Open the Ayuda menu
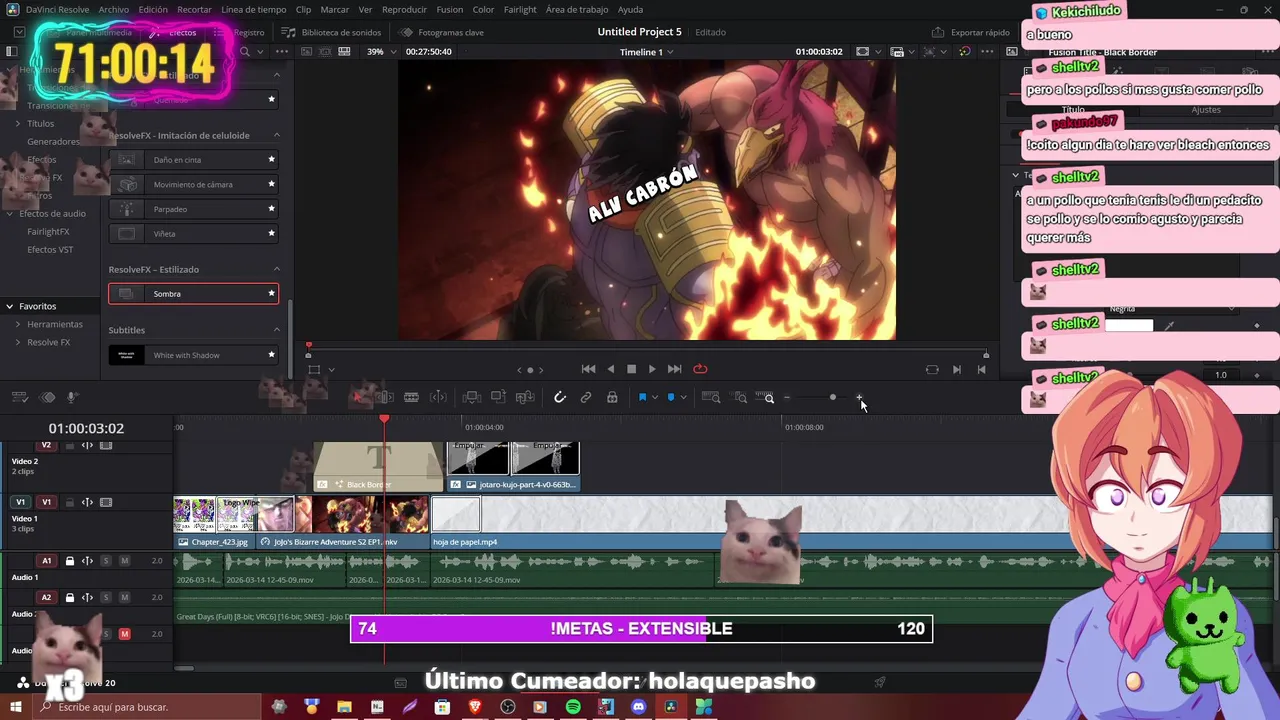The image size is (1280, 720). tap(631, 9)
